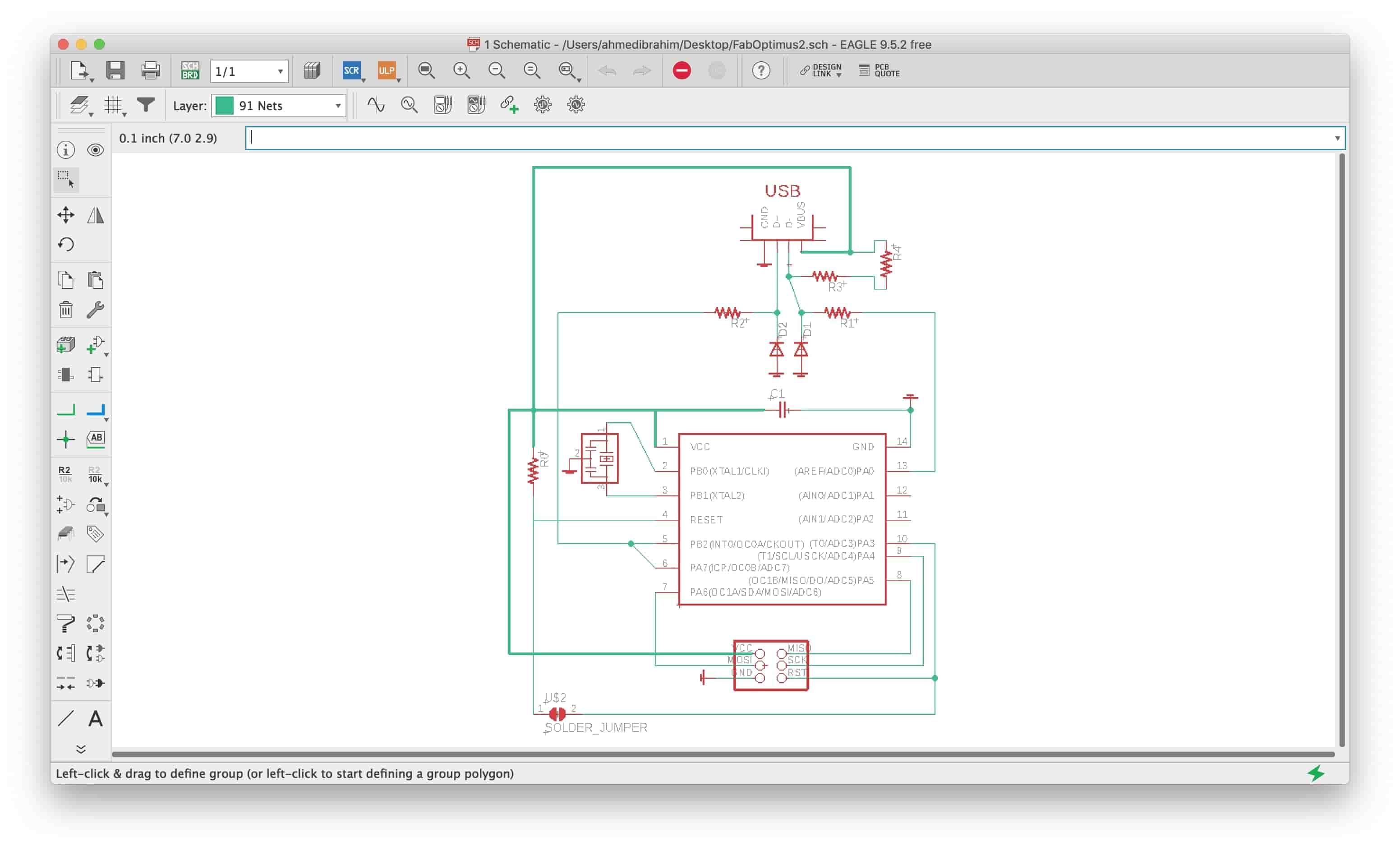Expand the New document icon's menu
Image resolution: width=1400 pixels, height=851 pixels.
click(x=92, y=81)
